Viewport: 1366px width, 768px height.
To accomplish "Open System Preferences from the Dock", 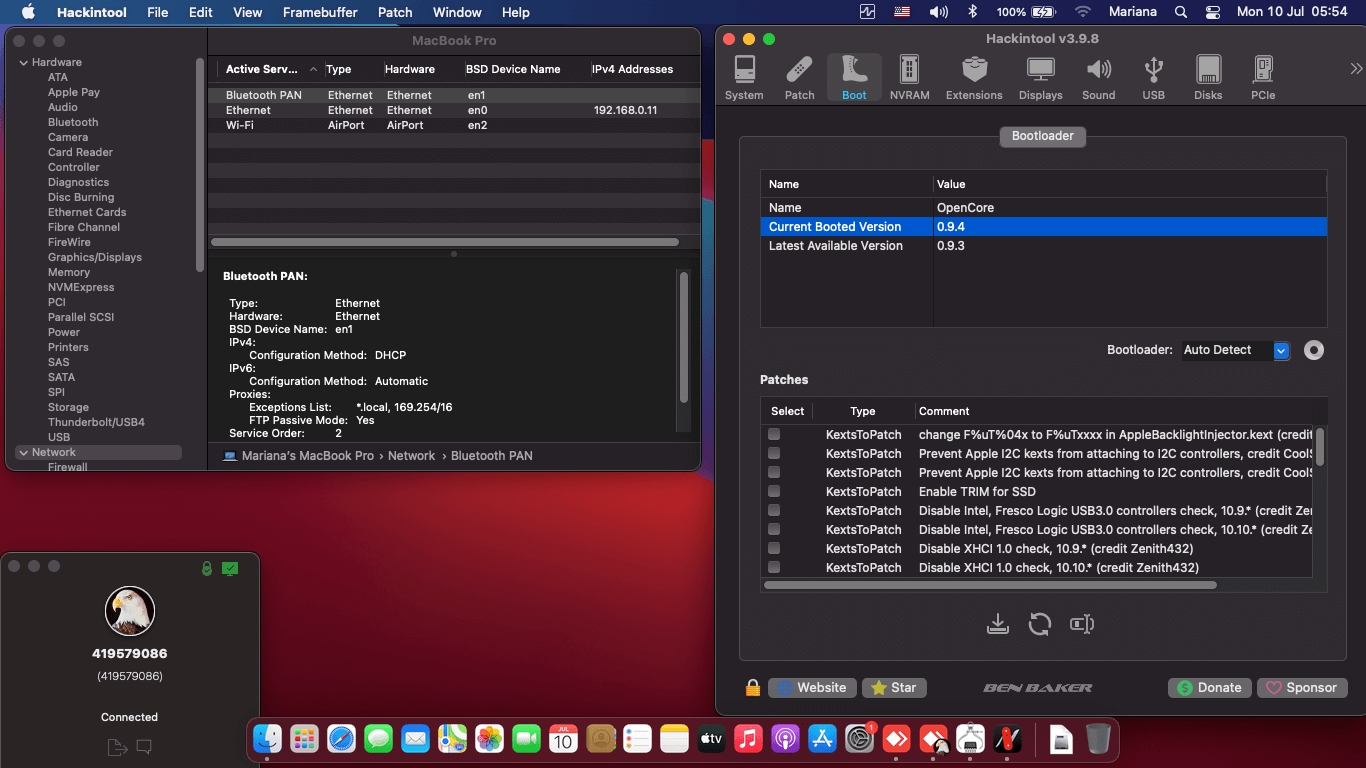I will (860, 739).
